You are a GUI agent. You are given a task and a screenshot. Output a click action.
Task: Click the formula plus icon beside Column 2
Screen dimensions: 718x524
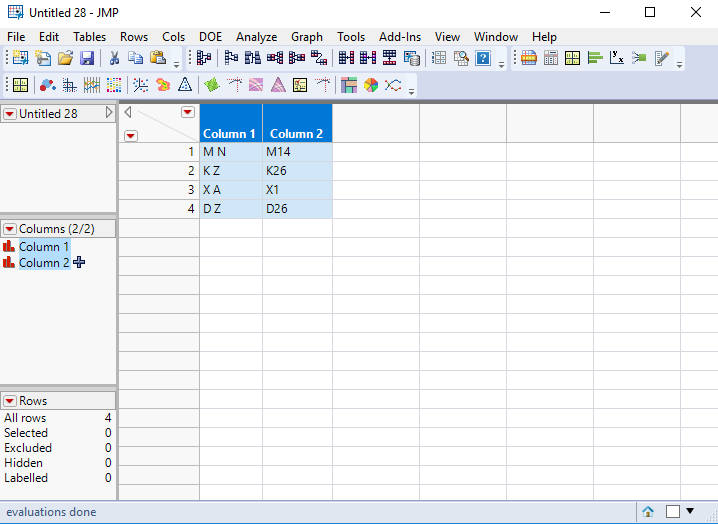[x=79, y=262]
